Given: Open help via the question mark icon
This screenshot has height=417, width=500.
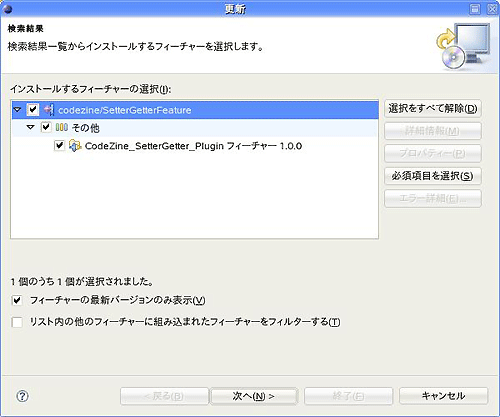Looking at the screenshot, I should click(22, 396).
